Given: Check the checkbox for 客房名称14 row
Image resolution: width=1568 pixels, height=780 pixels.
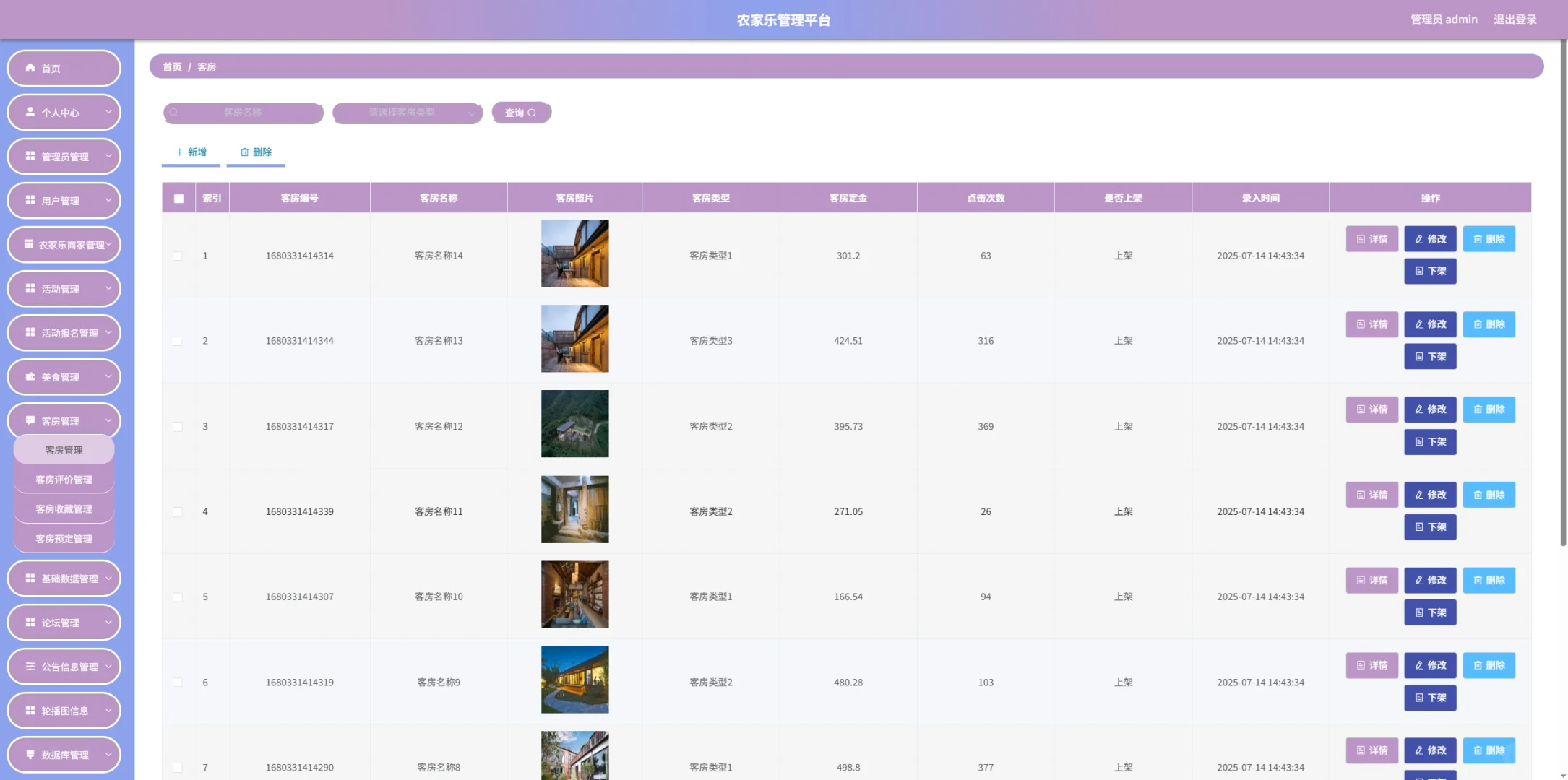Looking at the screenshot, I should click(x=178, y=256).
